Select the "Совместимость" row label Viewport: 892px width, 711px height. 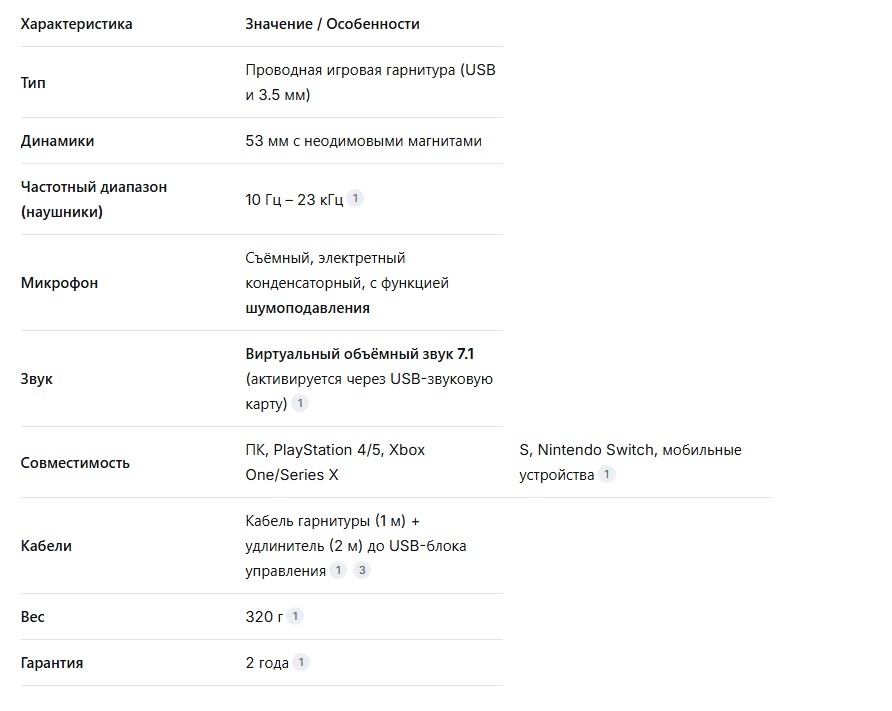click(x=75, y=463)
